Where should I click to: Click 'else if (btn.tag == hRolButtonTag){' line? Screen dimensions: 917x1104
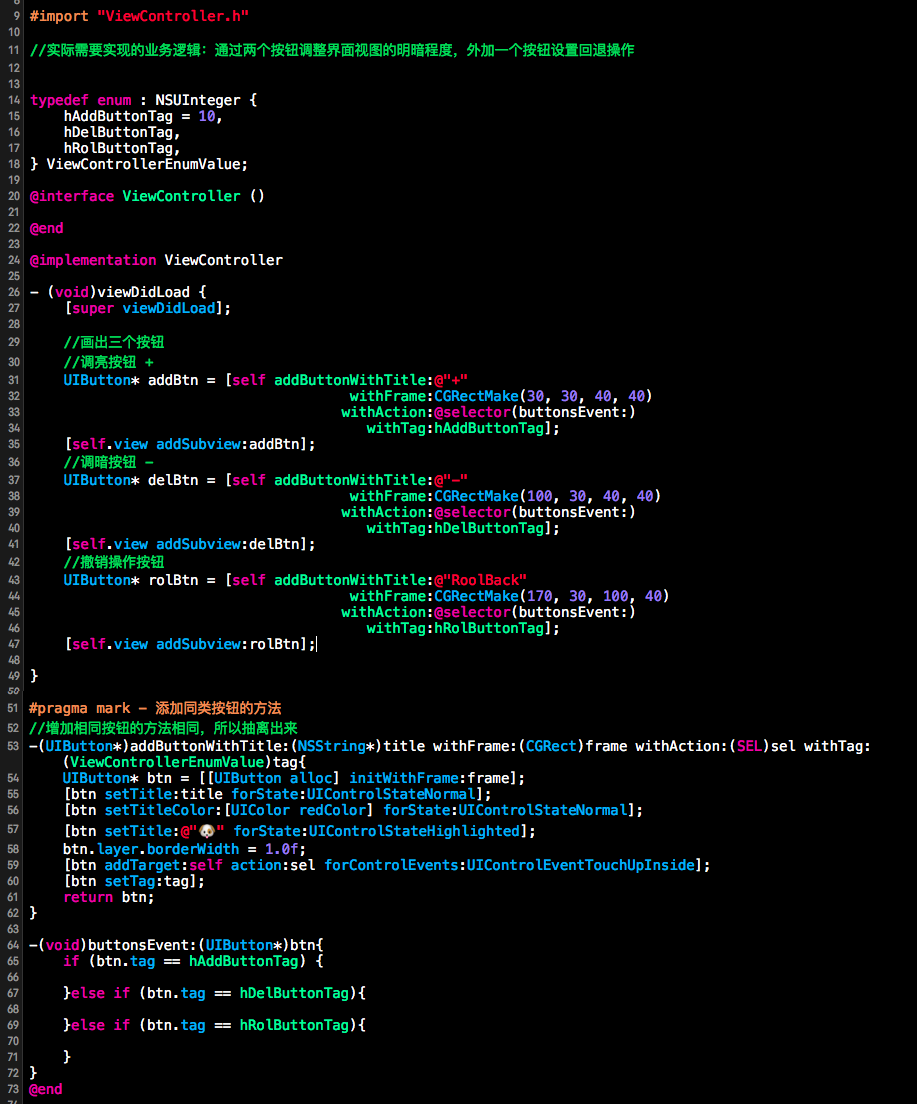218,1025
